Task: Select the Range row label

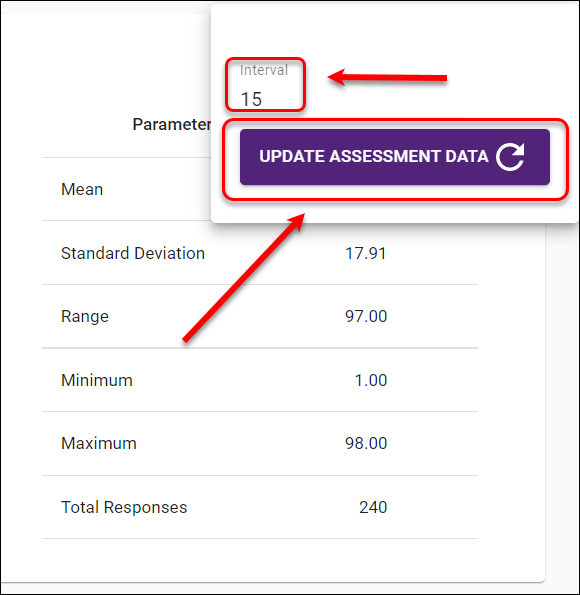Action: tap(85, 316)
